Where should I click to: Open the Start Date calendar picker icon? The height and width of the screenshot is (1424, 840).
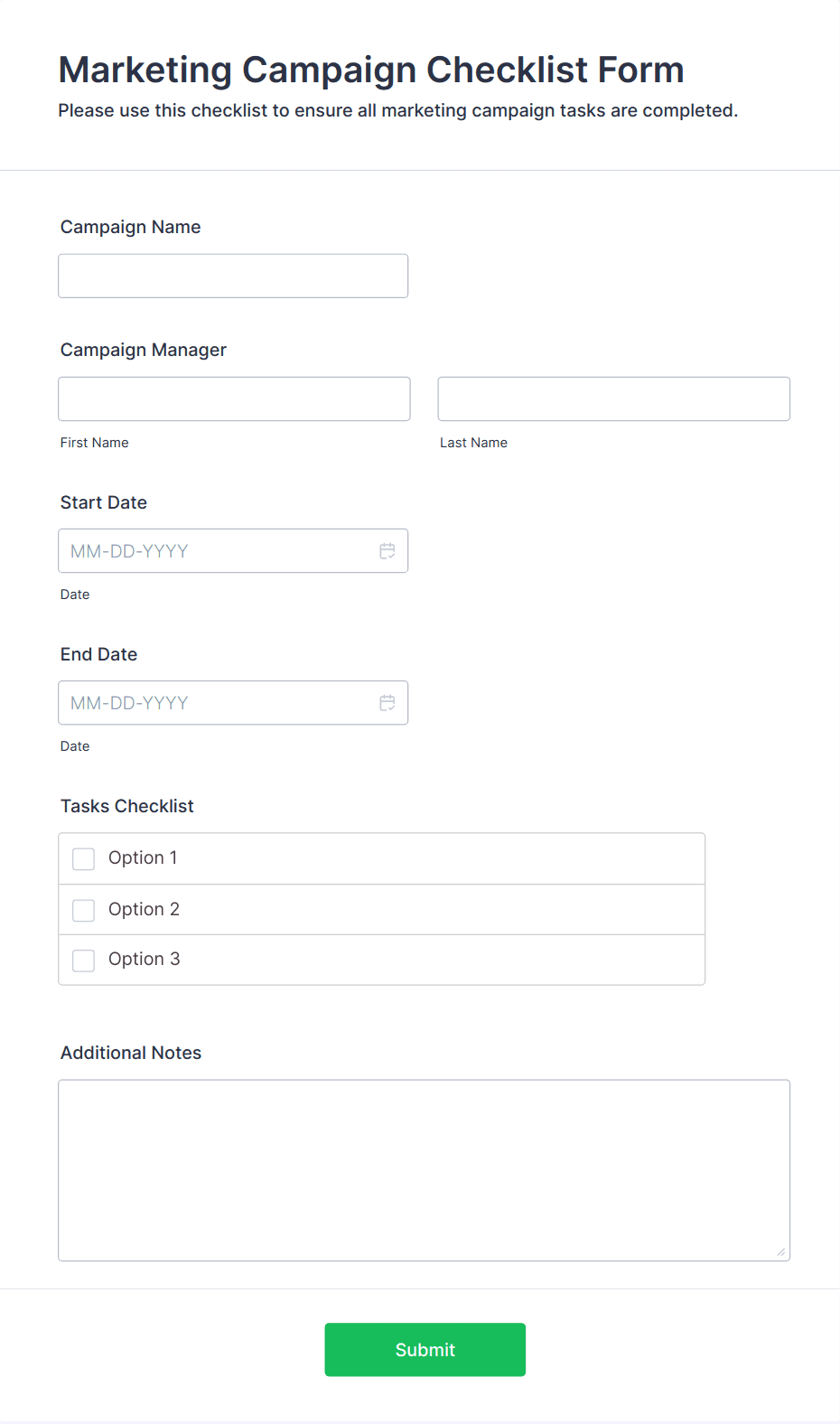point(387,551)
